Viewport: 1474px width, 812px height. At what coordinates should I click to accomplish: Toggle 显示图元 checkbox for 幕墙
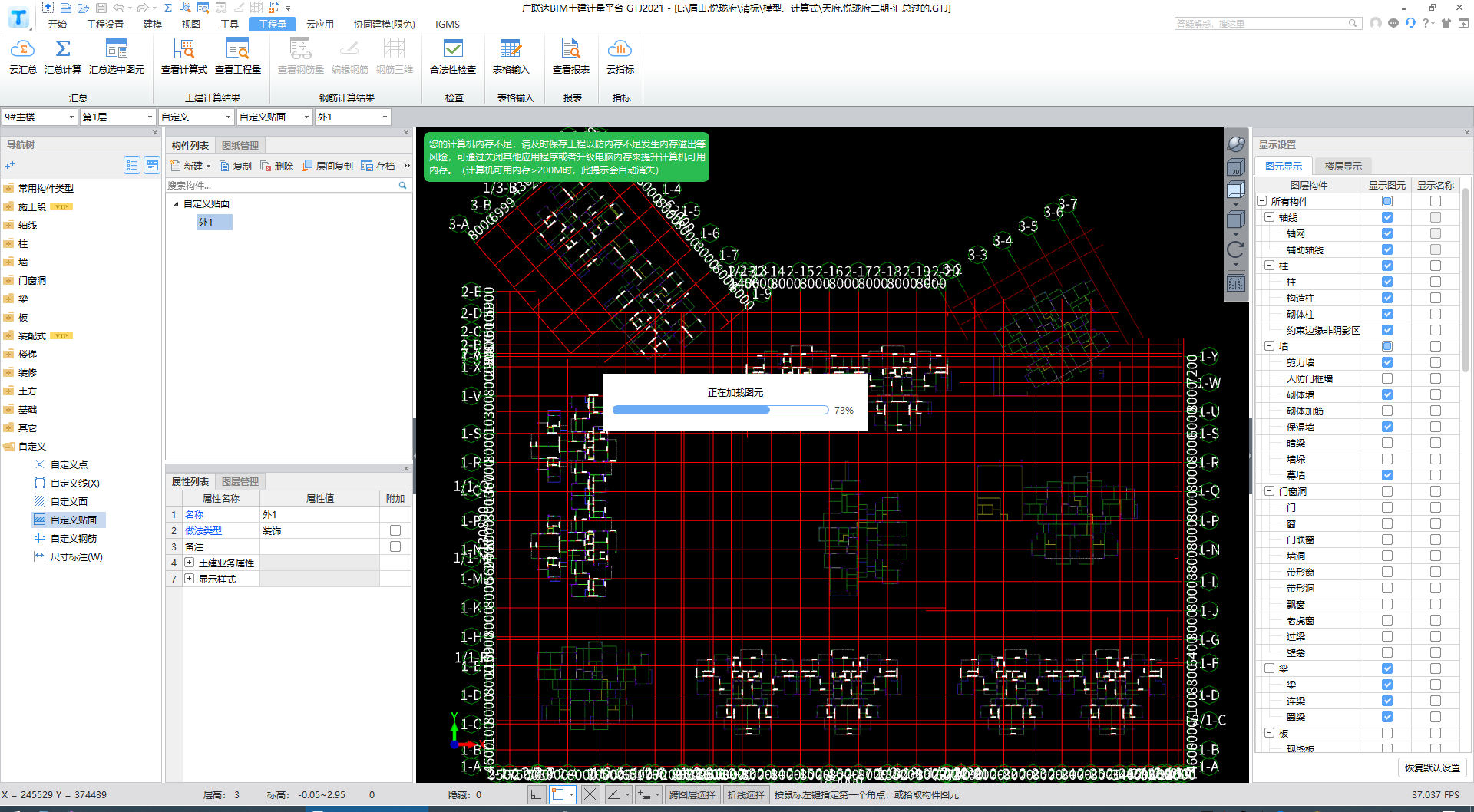click(x=1387, y=475)
